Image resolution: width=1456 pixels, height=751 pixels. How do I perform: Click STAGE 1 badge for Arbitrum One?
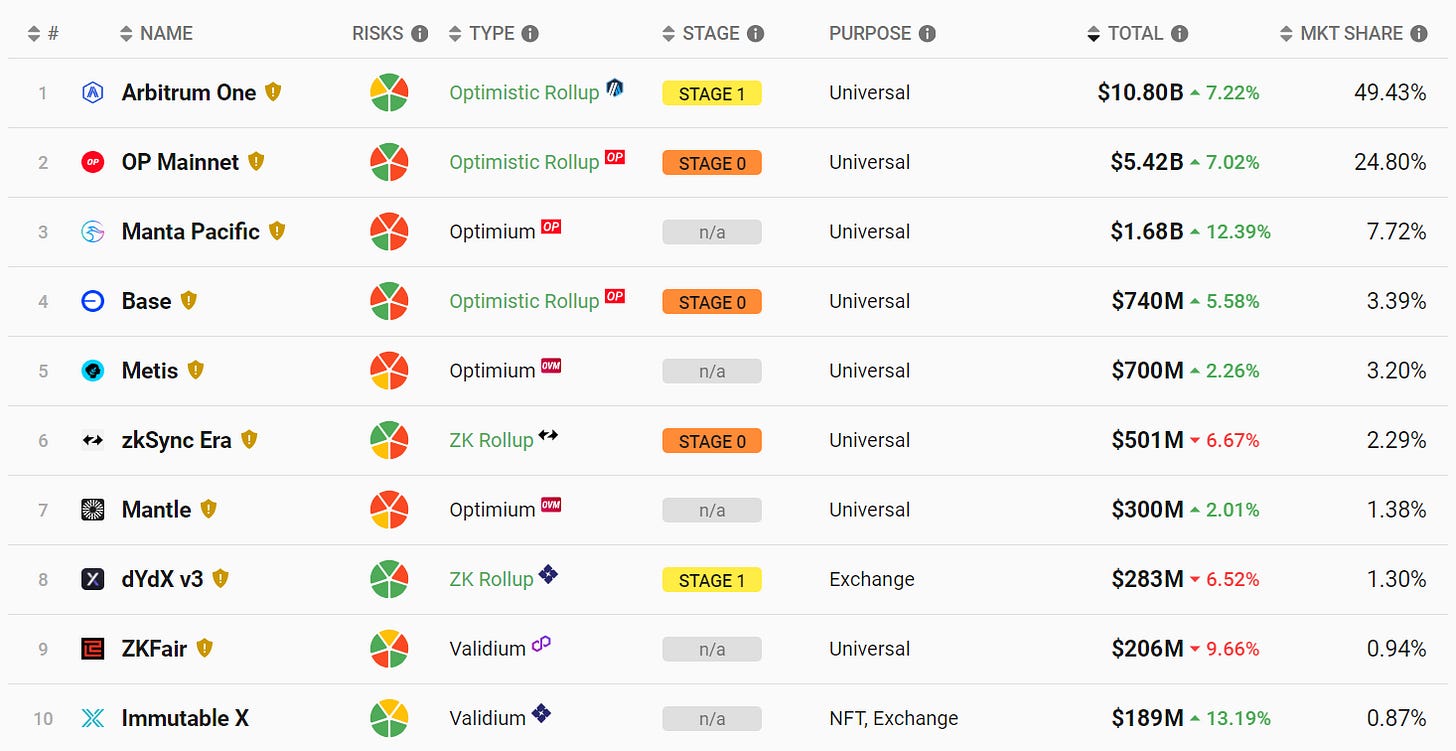pos(712,93)
